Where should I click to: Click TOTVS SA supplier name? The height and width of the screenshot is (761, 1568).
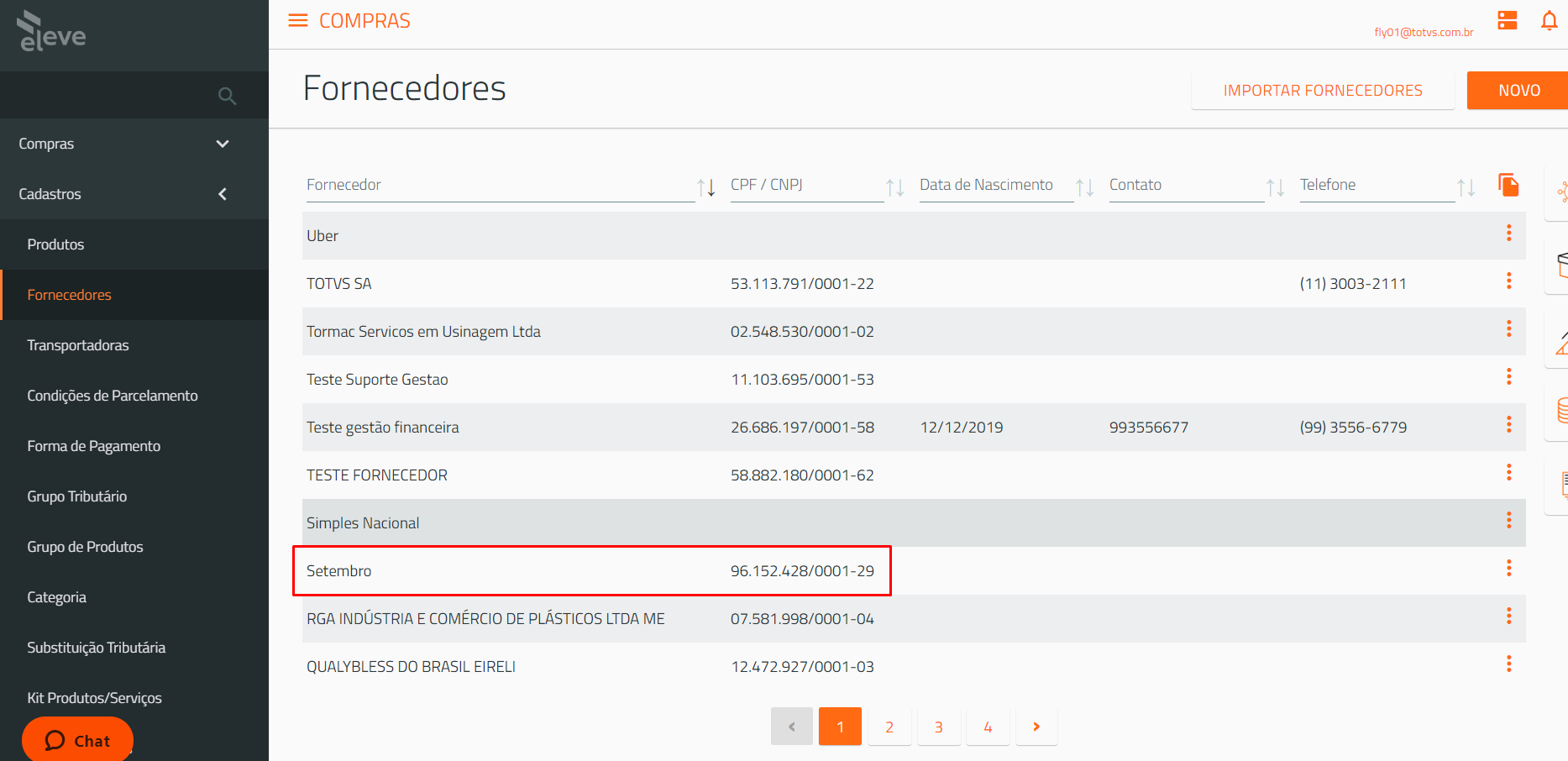(338, 284)
